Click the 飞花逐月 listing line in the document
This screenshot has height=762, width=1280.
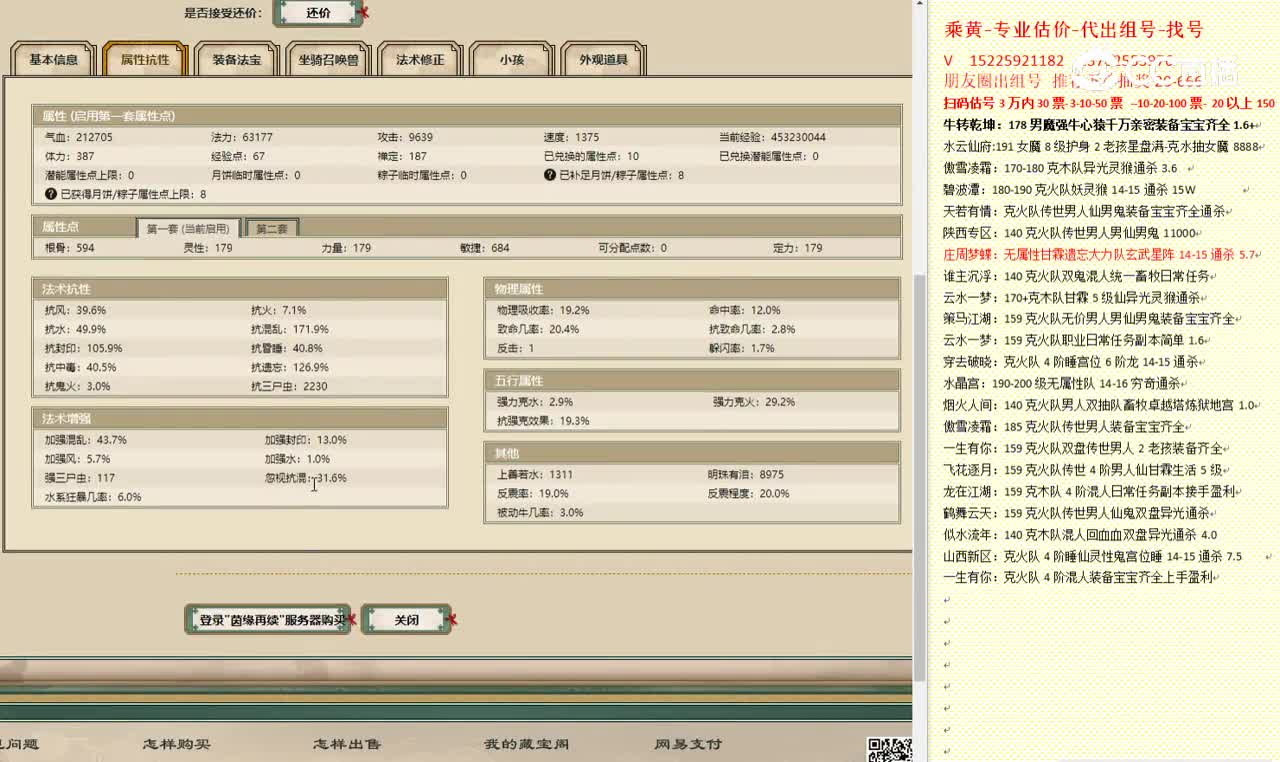click(1087, 470)
